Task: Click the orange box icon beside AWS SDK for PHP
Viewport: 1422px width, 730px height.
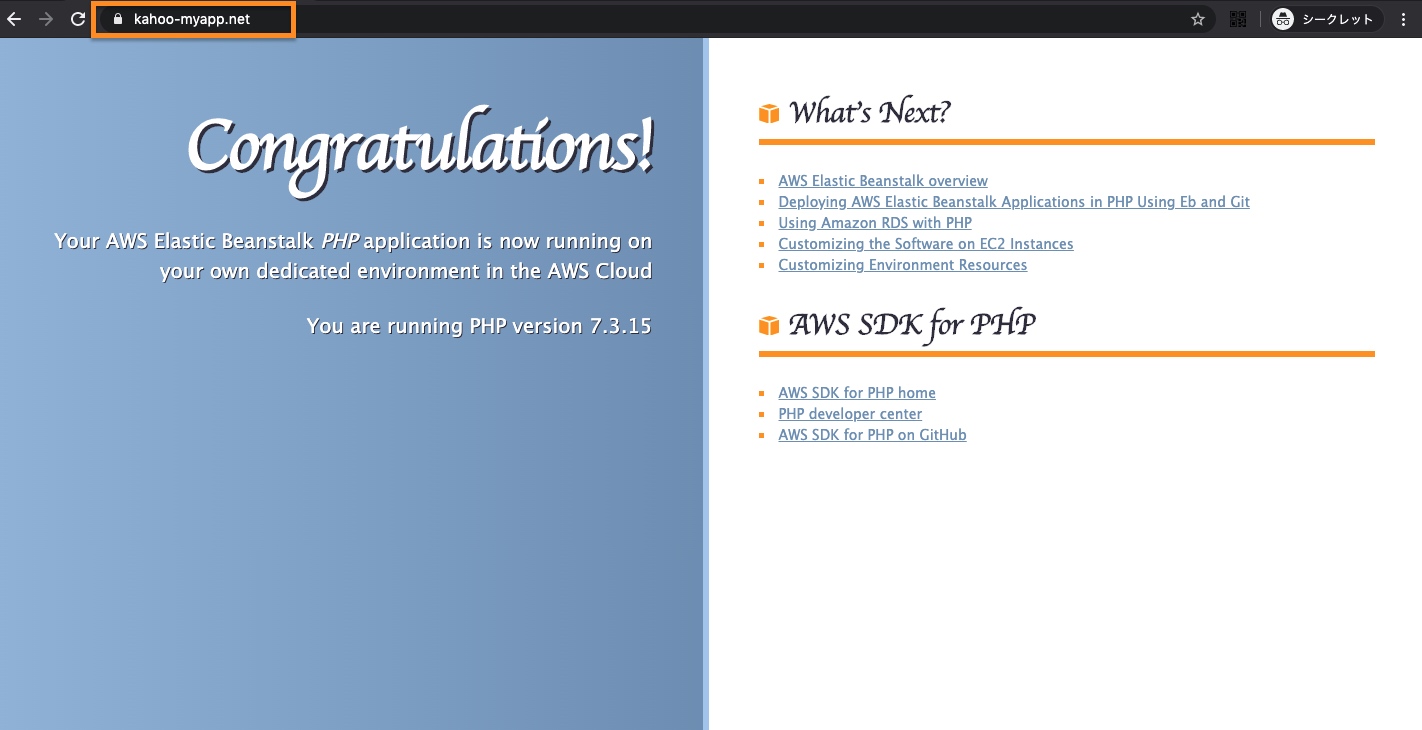Action: point(768,325)
